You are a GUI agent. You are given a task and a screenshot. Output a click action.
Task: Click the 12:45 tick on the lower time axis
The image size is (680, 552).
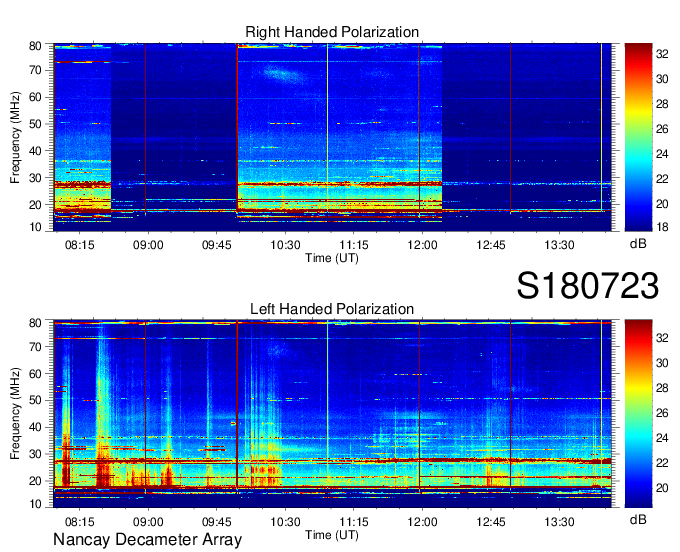click(490, 522)
